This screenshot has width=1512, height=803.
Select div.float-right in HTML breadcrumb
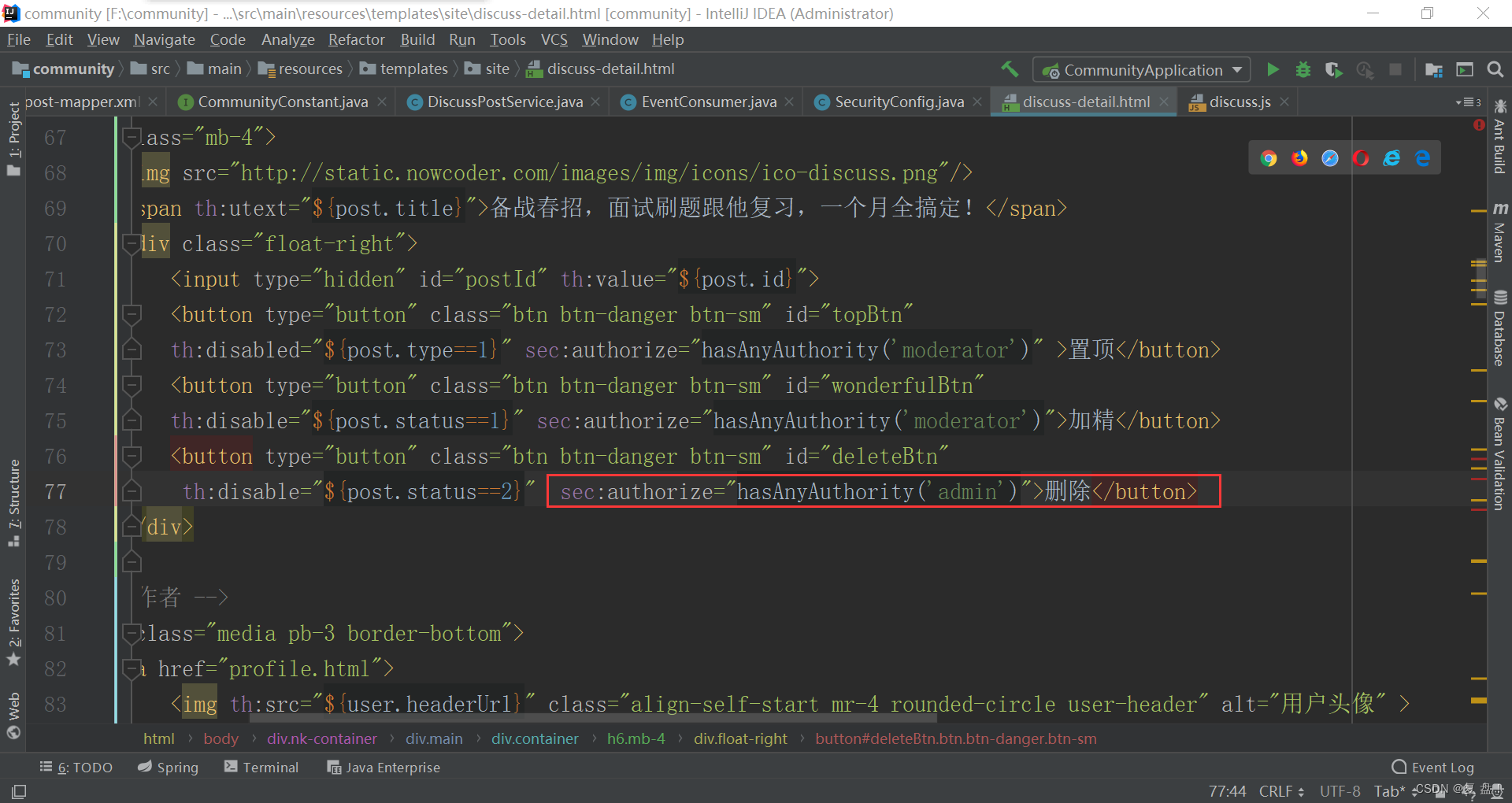tap(740, 738)
